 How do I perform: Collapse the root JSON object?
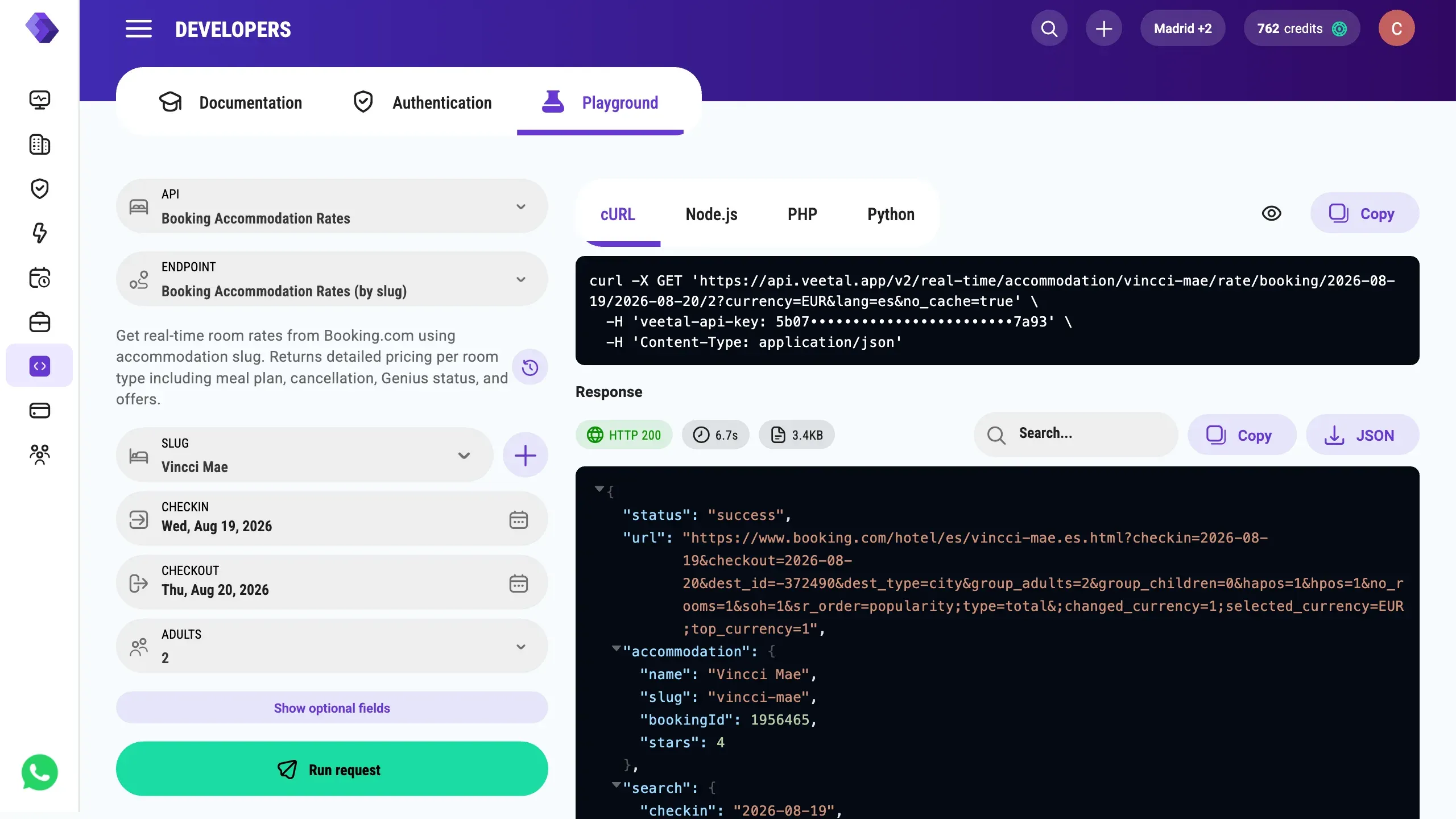tap(599, 489)
